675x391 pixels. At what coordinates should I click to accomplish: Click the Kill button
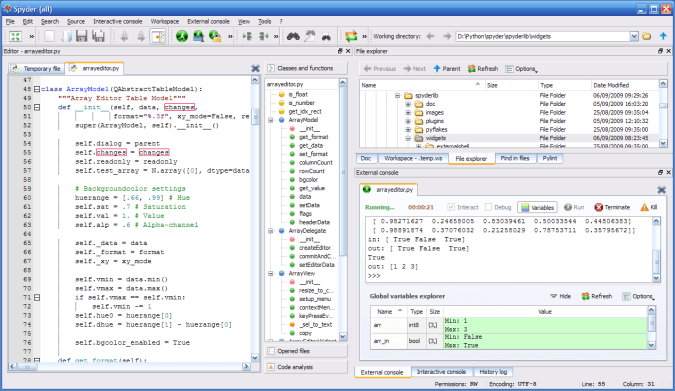649,207
